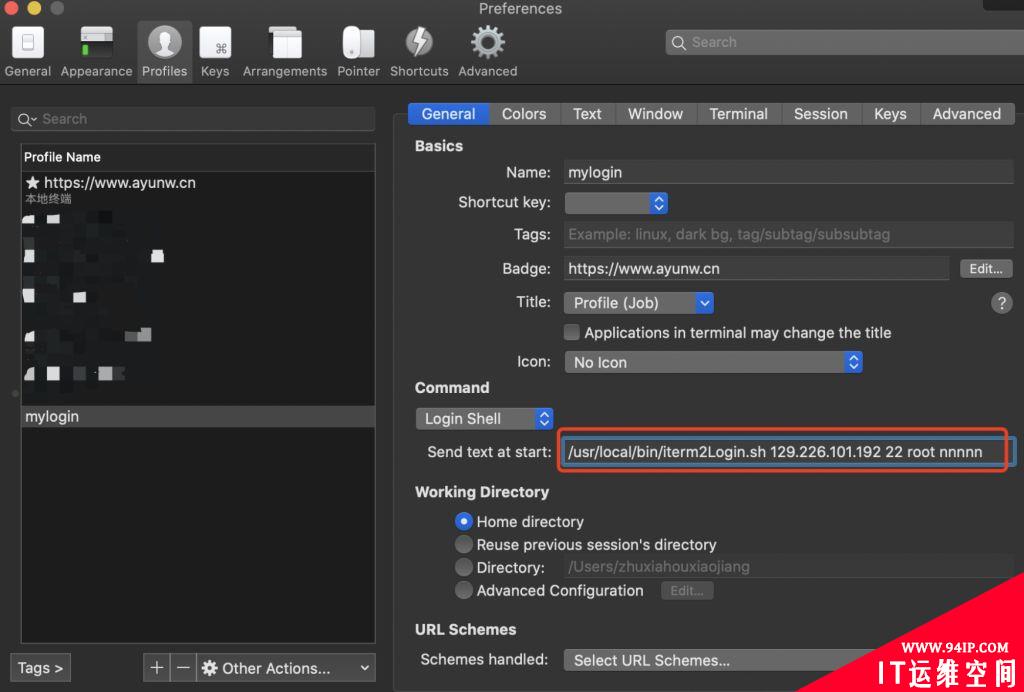
Task: Switch to the Text tab
Action: (x=587, y=114)
